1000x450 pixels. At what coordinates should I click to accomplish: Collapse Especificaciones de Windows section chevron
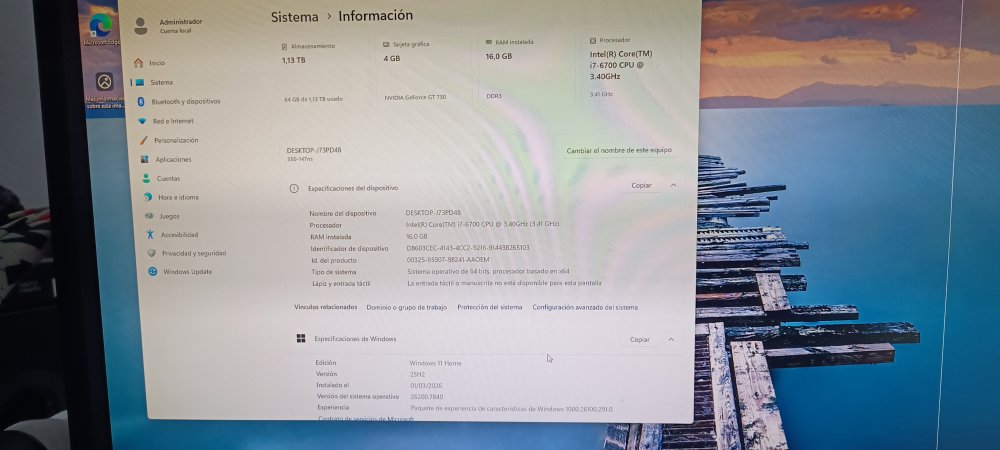click(x=671, y=340)
